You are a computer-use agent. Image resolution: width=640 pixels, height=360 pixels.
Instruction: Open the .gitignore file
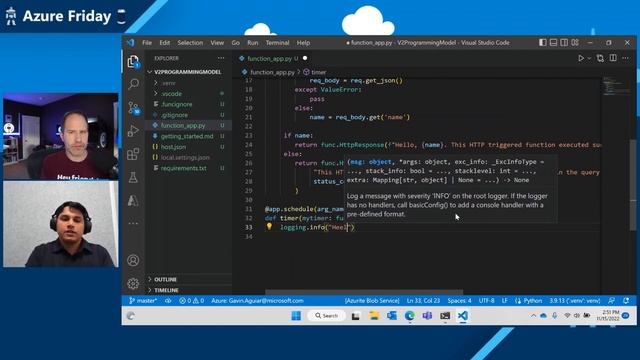click(x=174, y=115)
